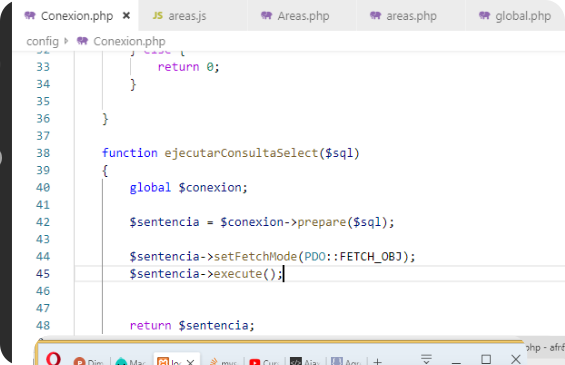
Task: Expand the breadcrumb separator chevron after config
Action: point(66,41)
